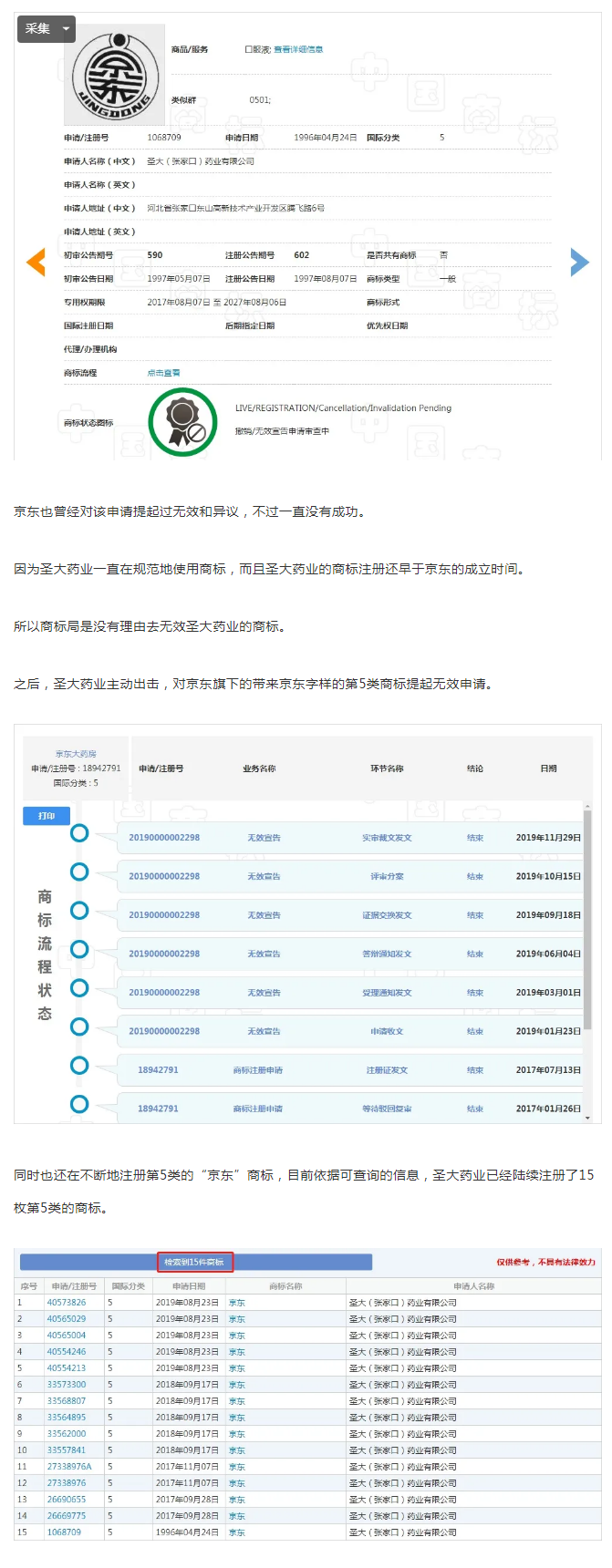Open registration number 33564895 link
The height and width of the screenshot is (1568, 612).
click(x=67, y=1418)
